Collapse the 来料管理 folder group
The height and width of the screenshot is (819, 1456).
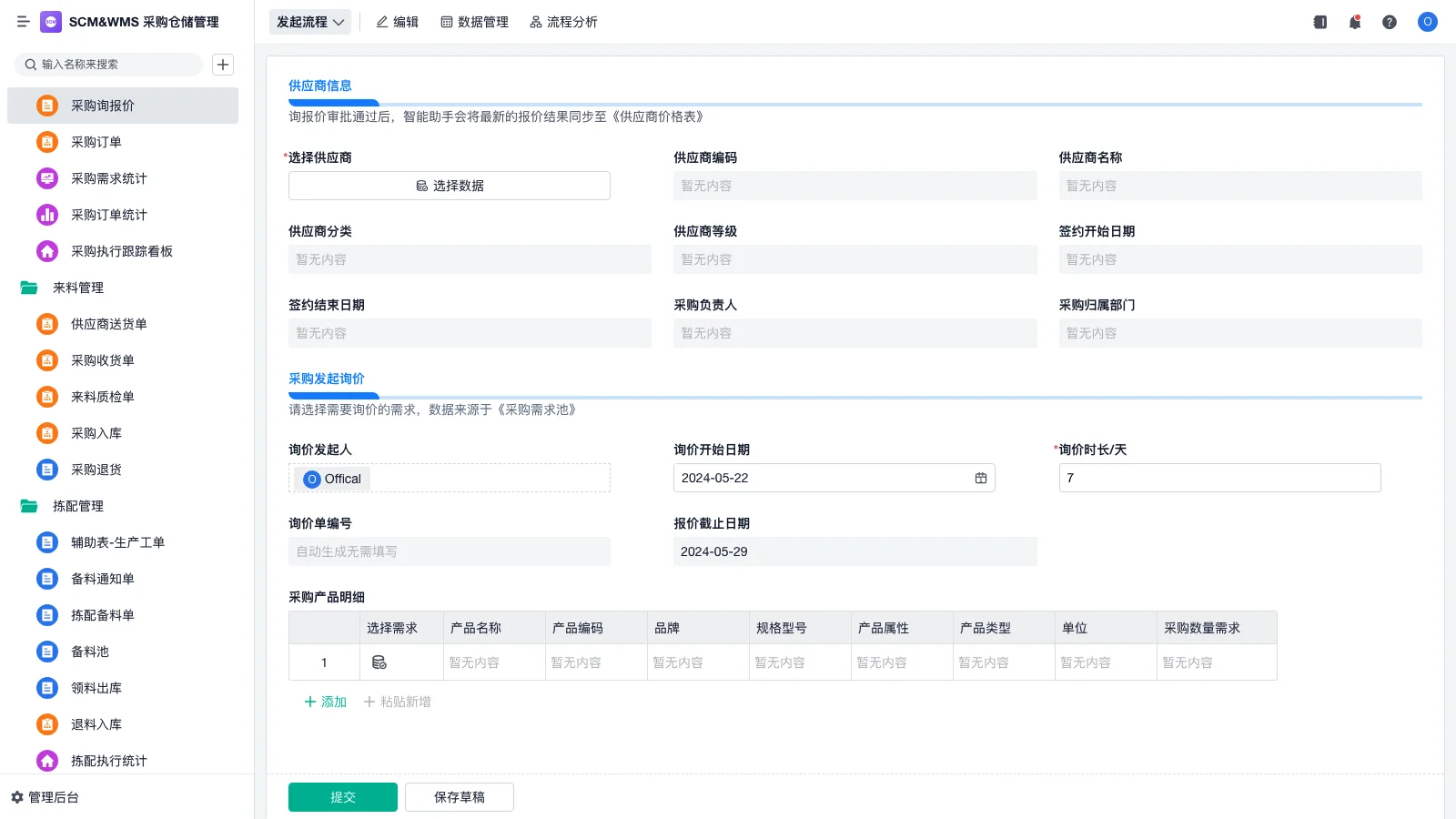click(x=123, y=288)
